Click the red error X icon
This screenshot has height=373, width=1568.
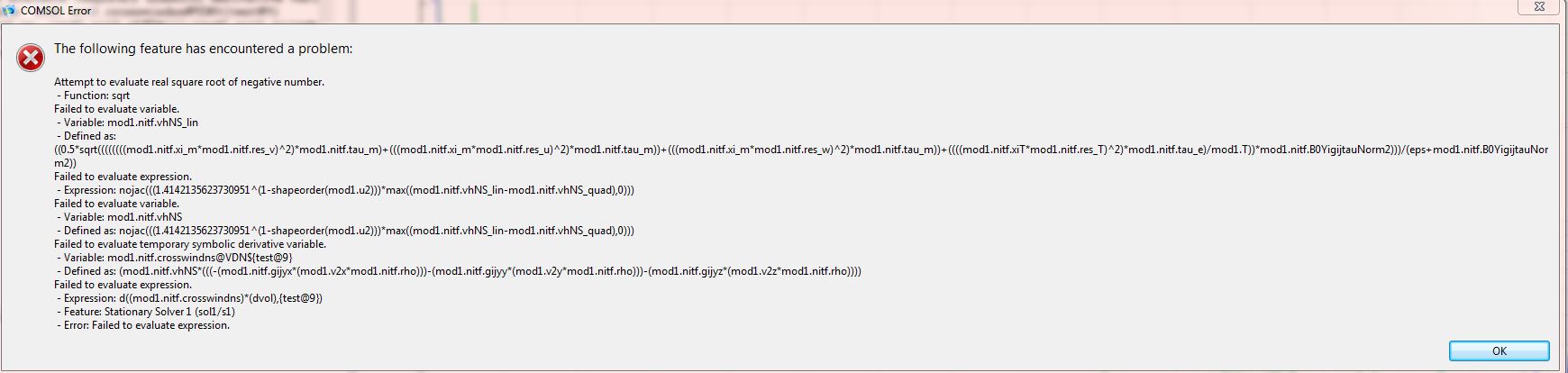(31, 59)
